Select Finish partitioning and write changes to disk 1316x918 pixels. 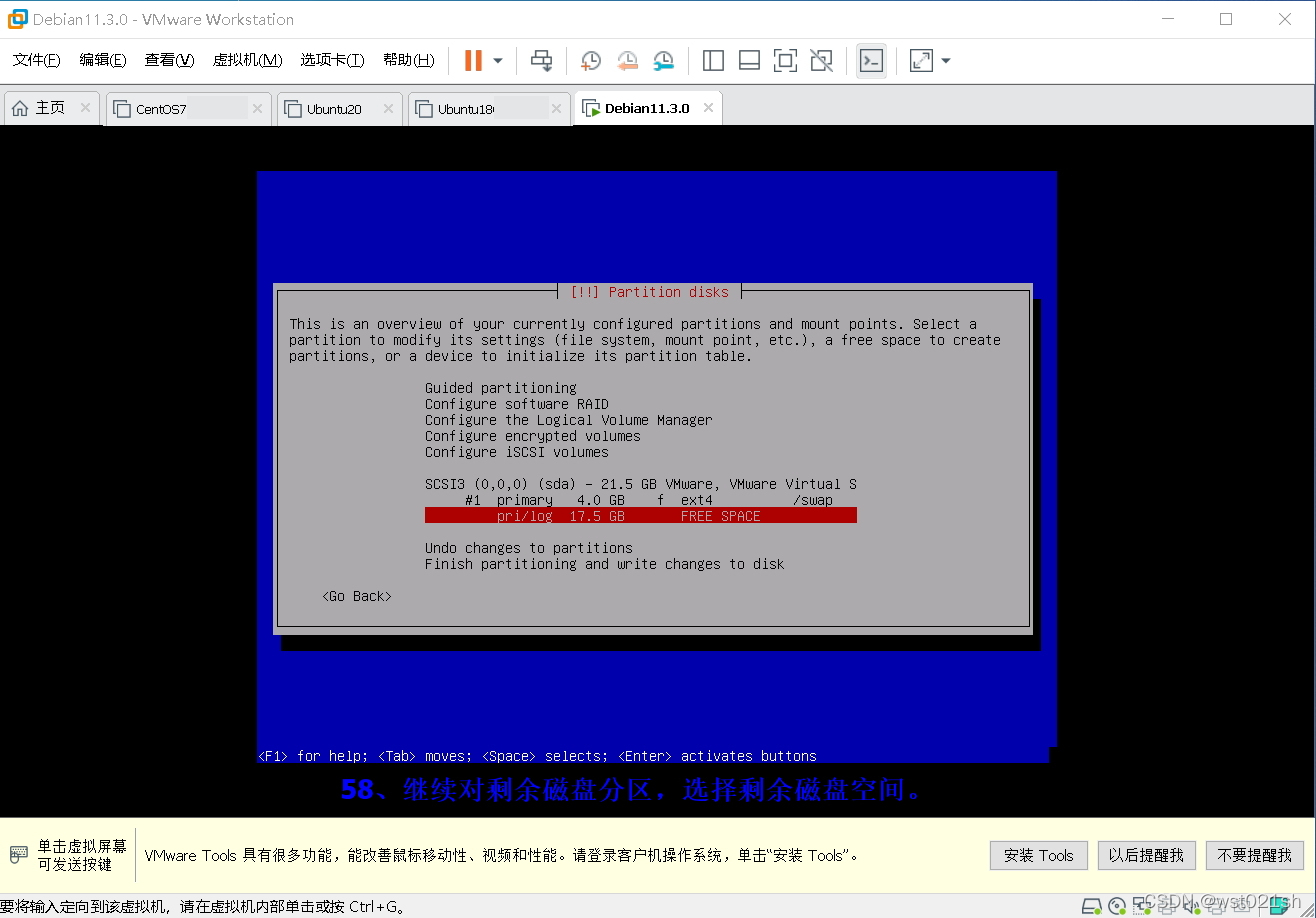coord(605,564)
